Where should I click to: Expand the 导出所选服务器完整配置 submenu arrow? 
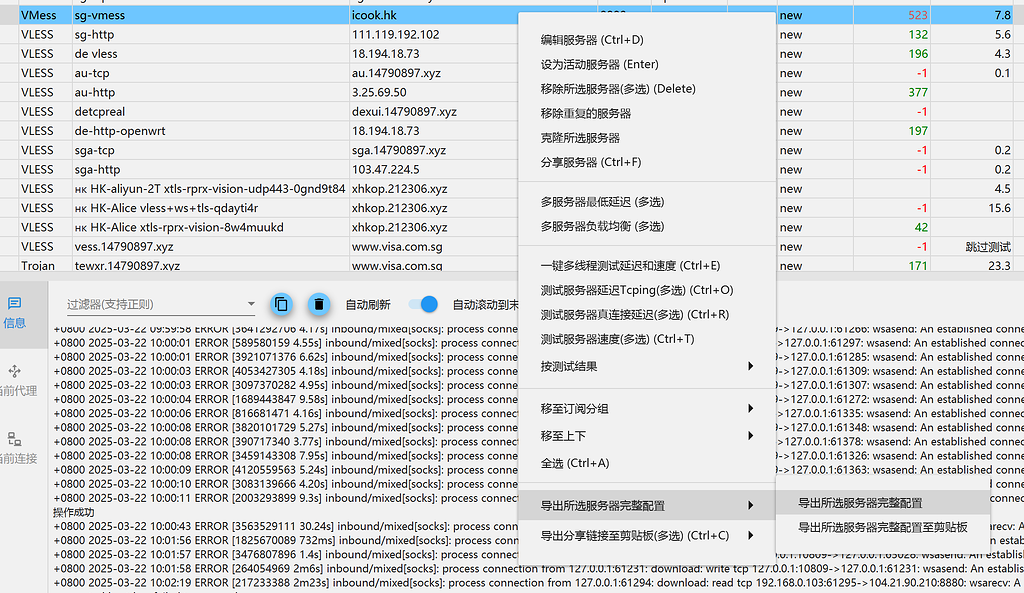[750, 505]
